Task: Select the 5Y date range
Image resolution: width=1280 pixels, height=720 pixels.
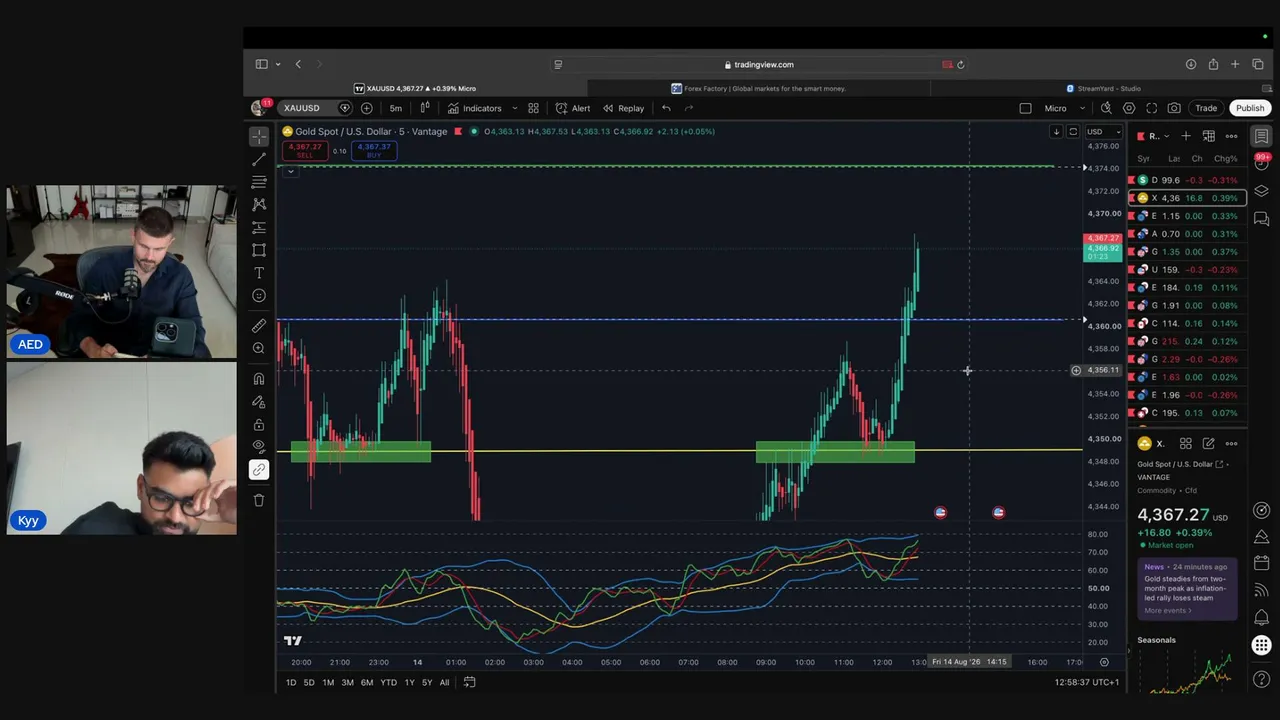Action: click(x=427, y=682)
